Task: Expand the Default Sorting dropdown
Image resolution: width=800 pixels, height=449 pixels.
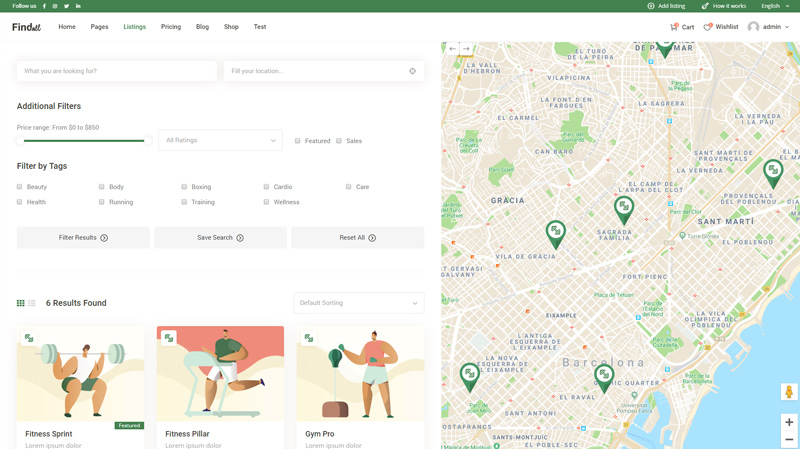Action: pos(358,303)
